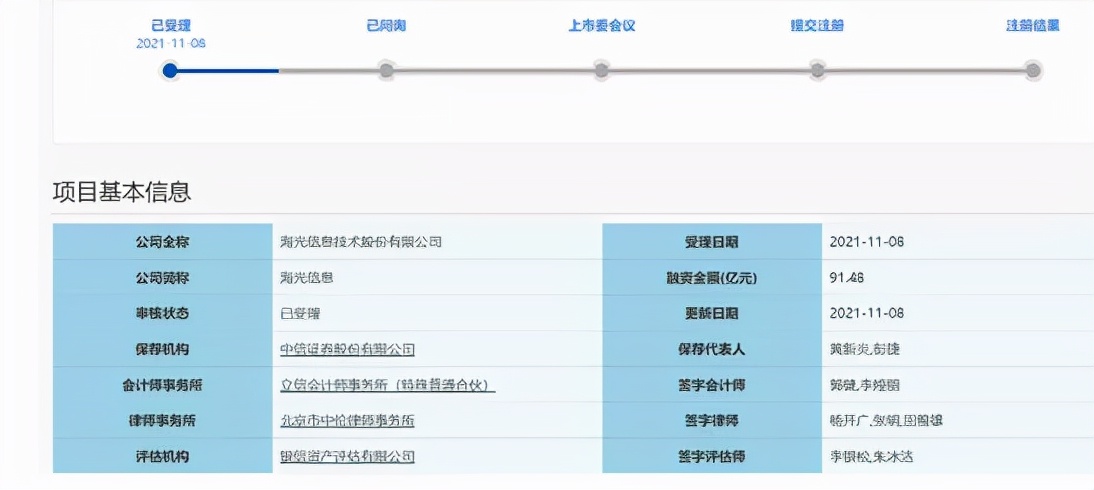Click the company short name value cell
This screenshot has width=1094, height=490.
[437, 278]
